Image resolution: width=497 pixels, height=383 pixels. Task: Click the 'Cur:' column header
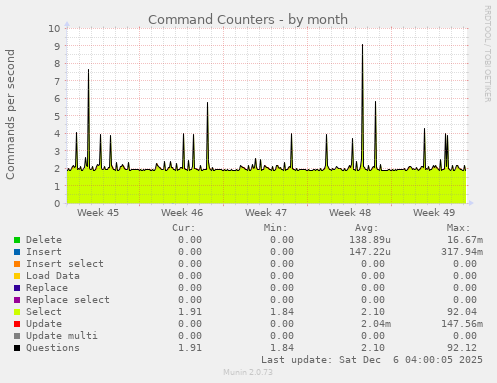pos(184,228)
